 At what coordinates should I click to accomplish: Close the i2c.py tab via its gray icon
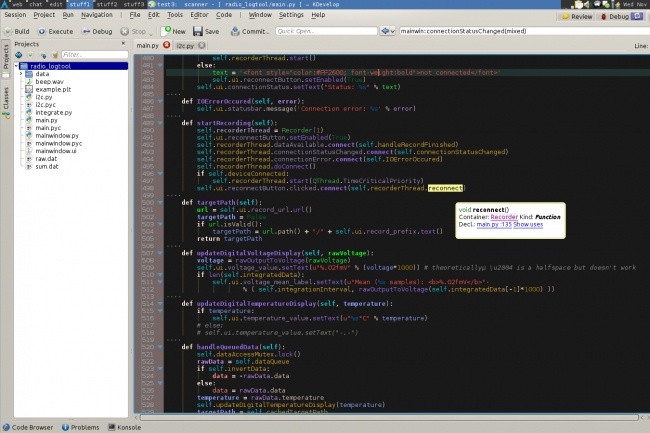coord(201,45)
